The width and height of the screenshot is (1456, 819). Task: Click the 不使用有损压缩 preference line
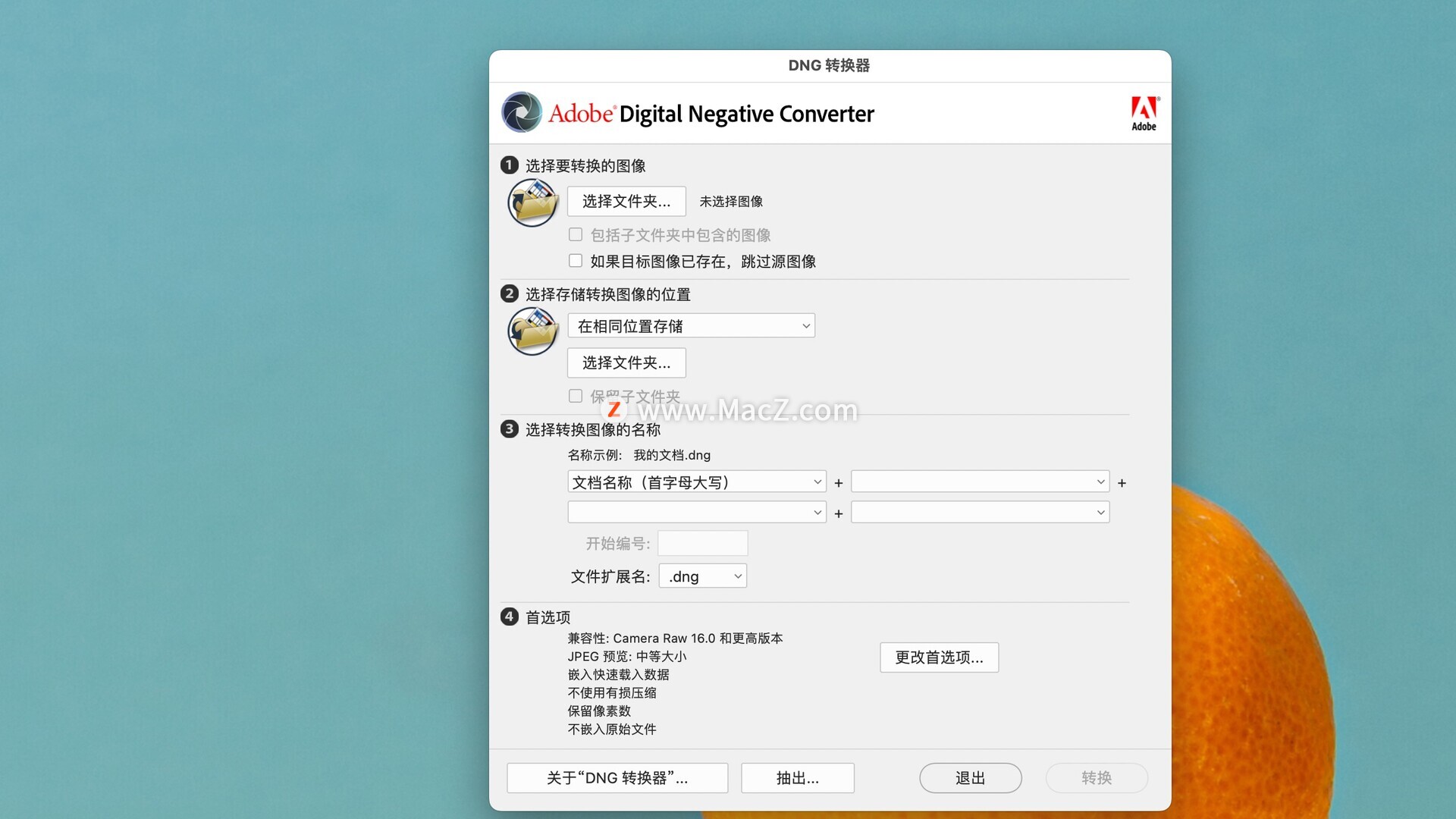[612, 693]
